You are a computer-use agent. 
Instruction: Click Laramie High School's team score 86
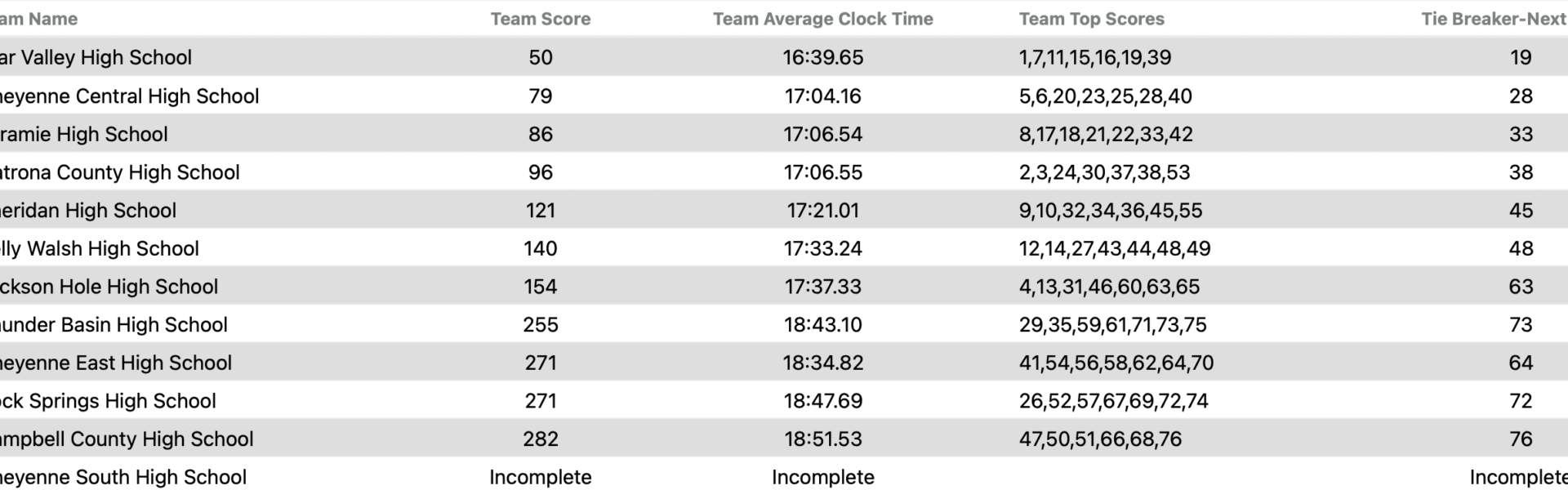coord(540,134)
